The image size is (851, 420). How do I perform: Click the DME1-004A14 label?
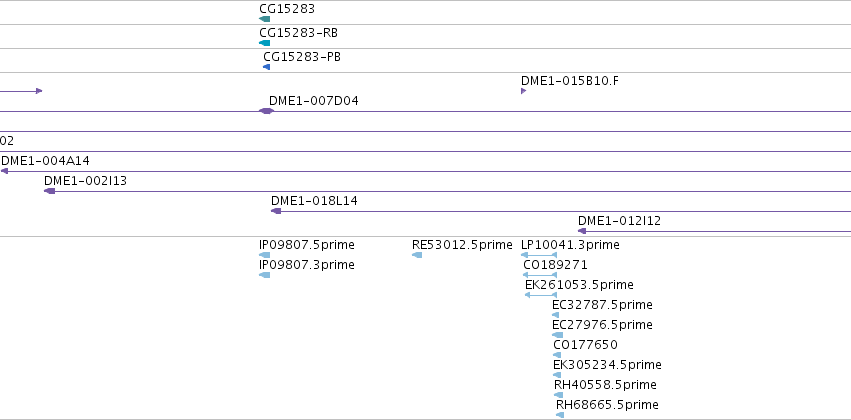[x=46, y=161]
